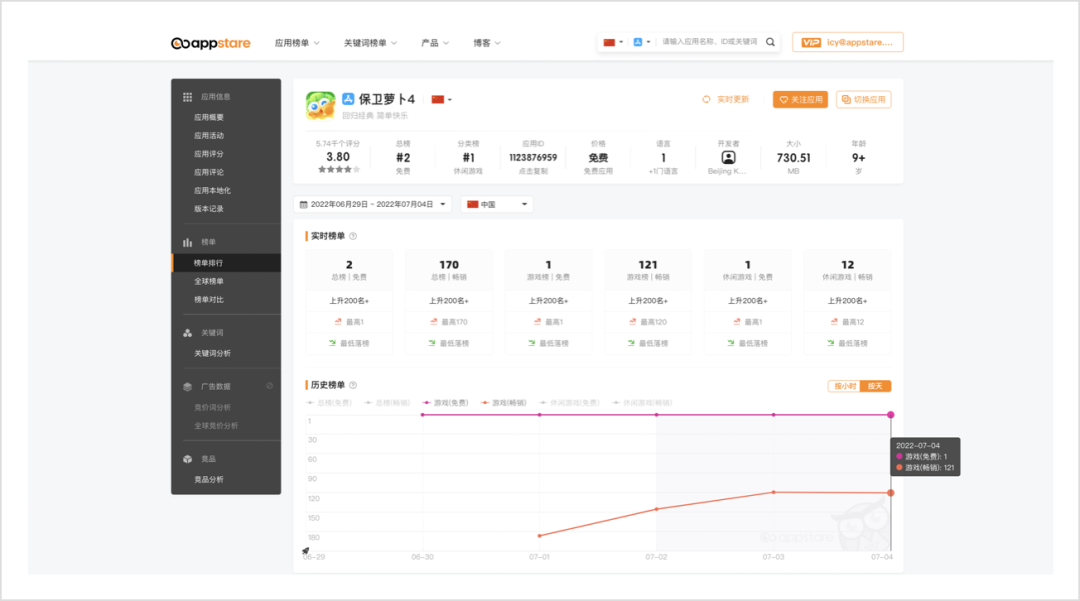
Task: Select 全球榜单 in the sidebar
Action: tap(209, 281)
